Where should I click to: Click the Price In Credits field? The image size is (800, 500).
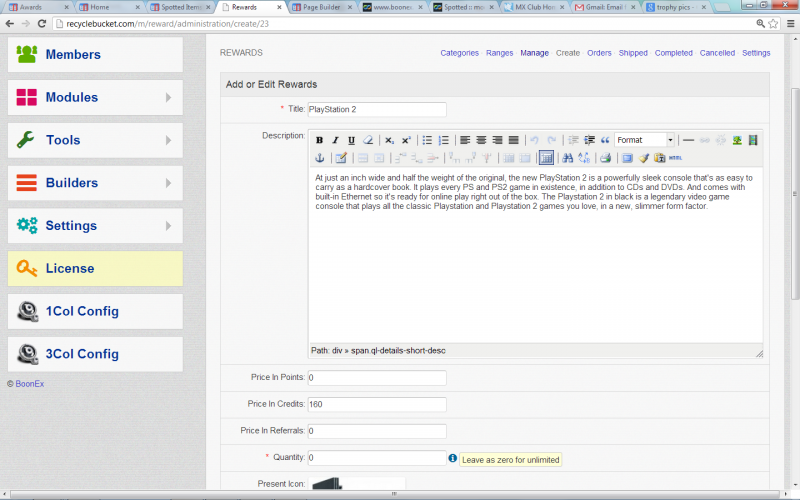pos(377,405)
